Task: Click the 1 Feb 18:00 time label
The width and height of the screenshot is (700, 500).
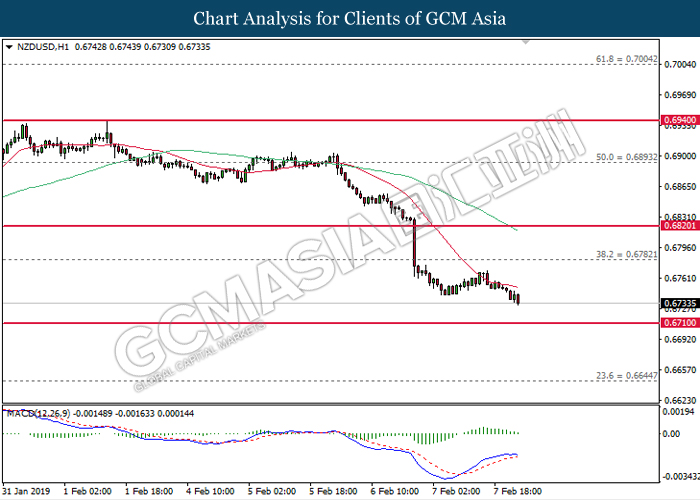Action: [x=149, y=491]
